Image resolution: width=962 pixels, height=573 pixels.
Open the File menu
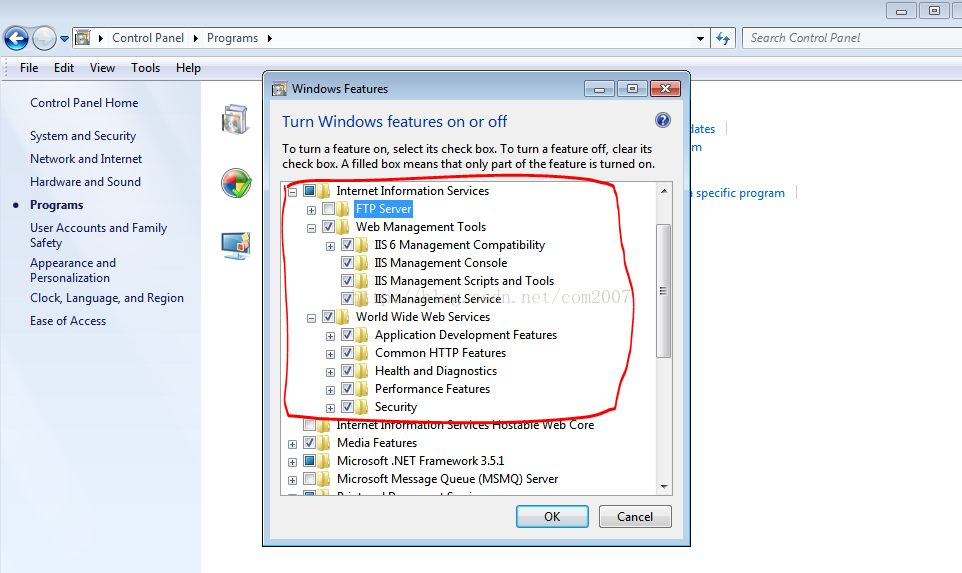pos(29,68)
